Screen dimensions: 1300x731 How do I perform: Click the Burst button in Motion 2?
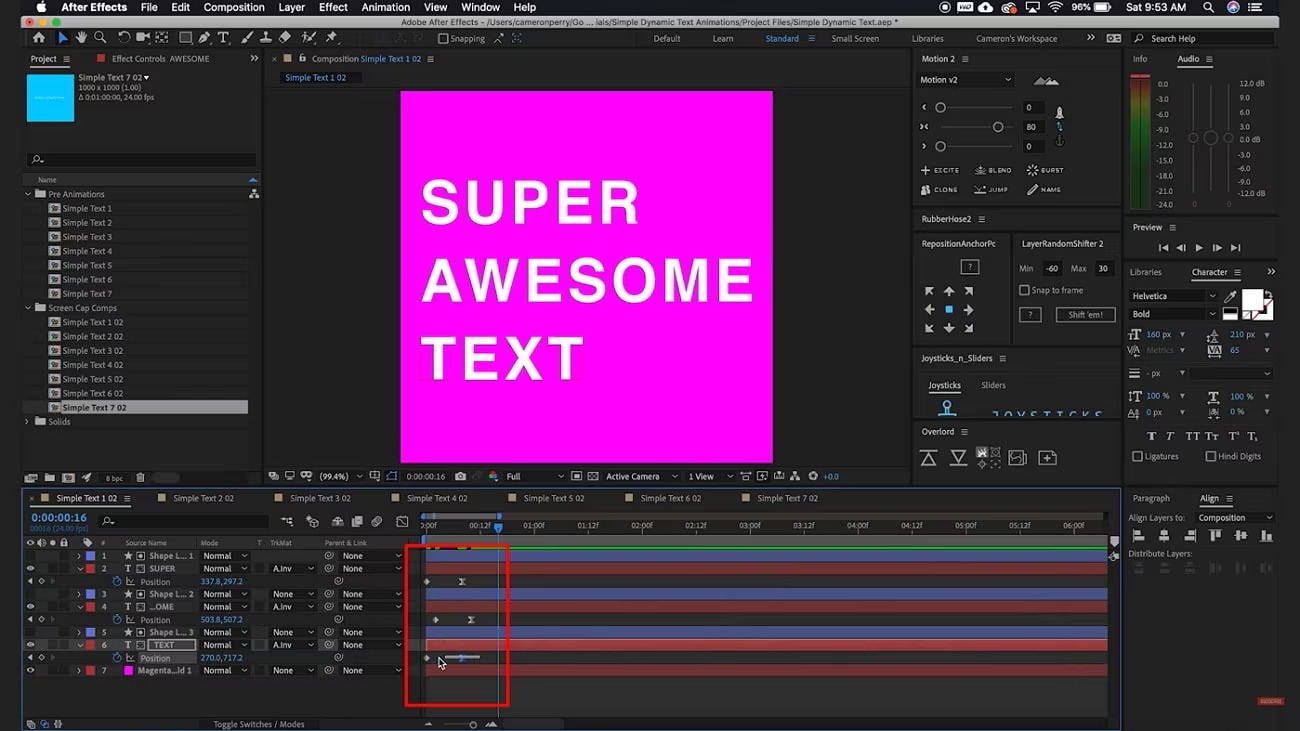(1045, 170)
